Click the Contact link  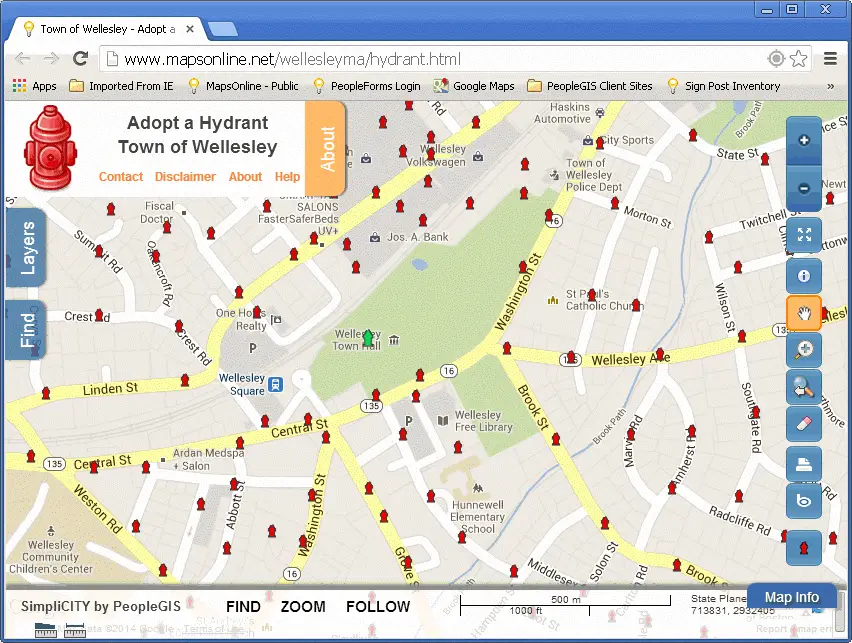click(x=121, y=177)
